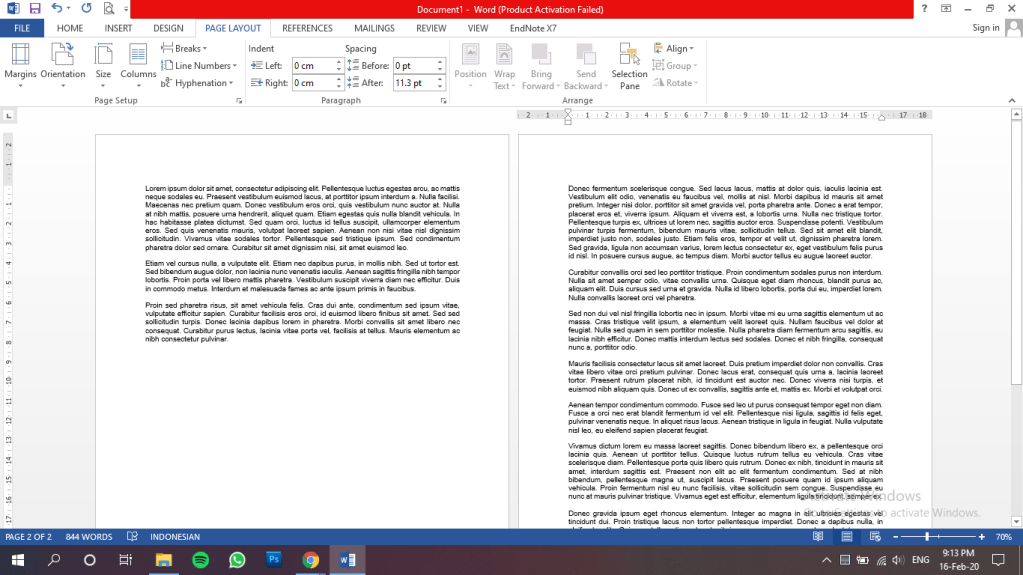Click the 844 WORDS word count

pos(89,537)
